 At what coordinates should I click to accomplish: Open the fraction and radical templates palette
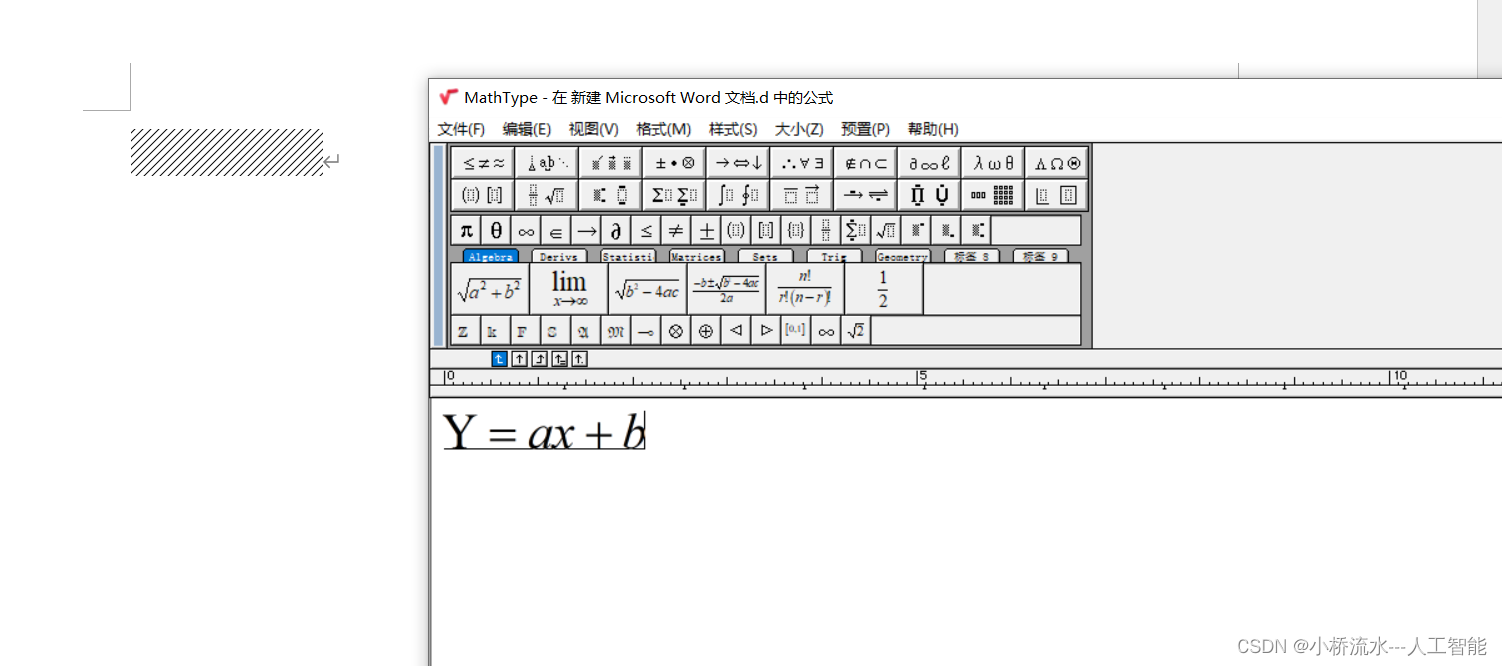pyautogui.click(x=547, y=195)
